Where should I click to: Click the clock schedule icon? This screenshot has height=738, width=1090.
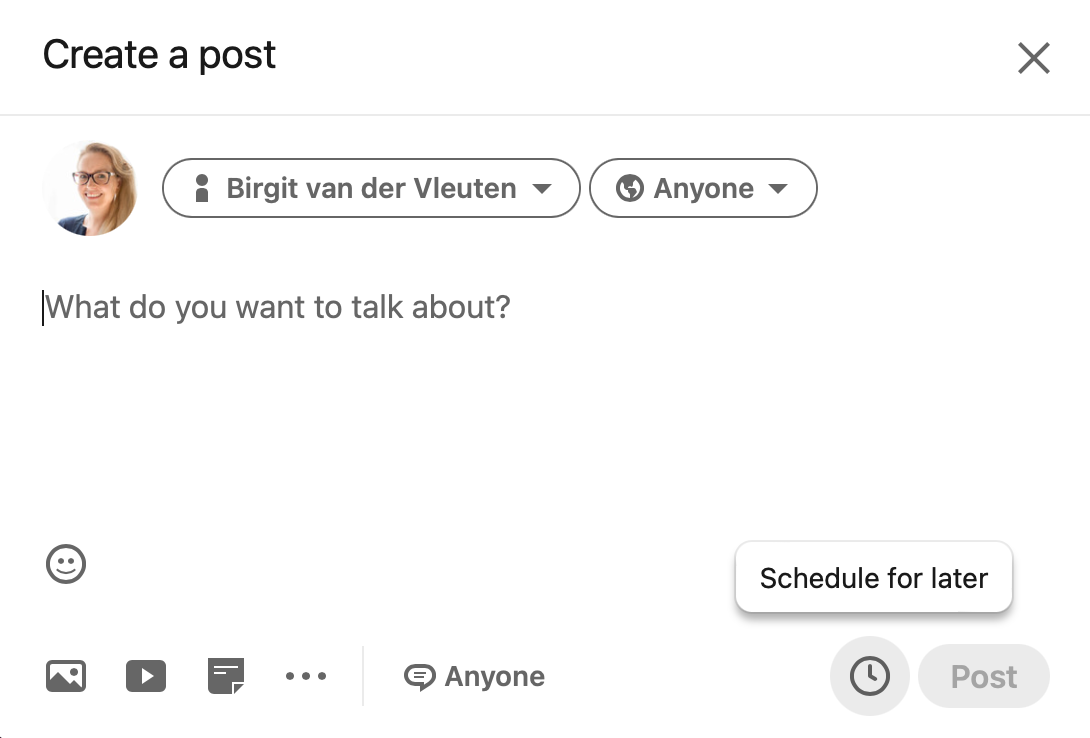tap(870, 676)
